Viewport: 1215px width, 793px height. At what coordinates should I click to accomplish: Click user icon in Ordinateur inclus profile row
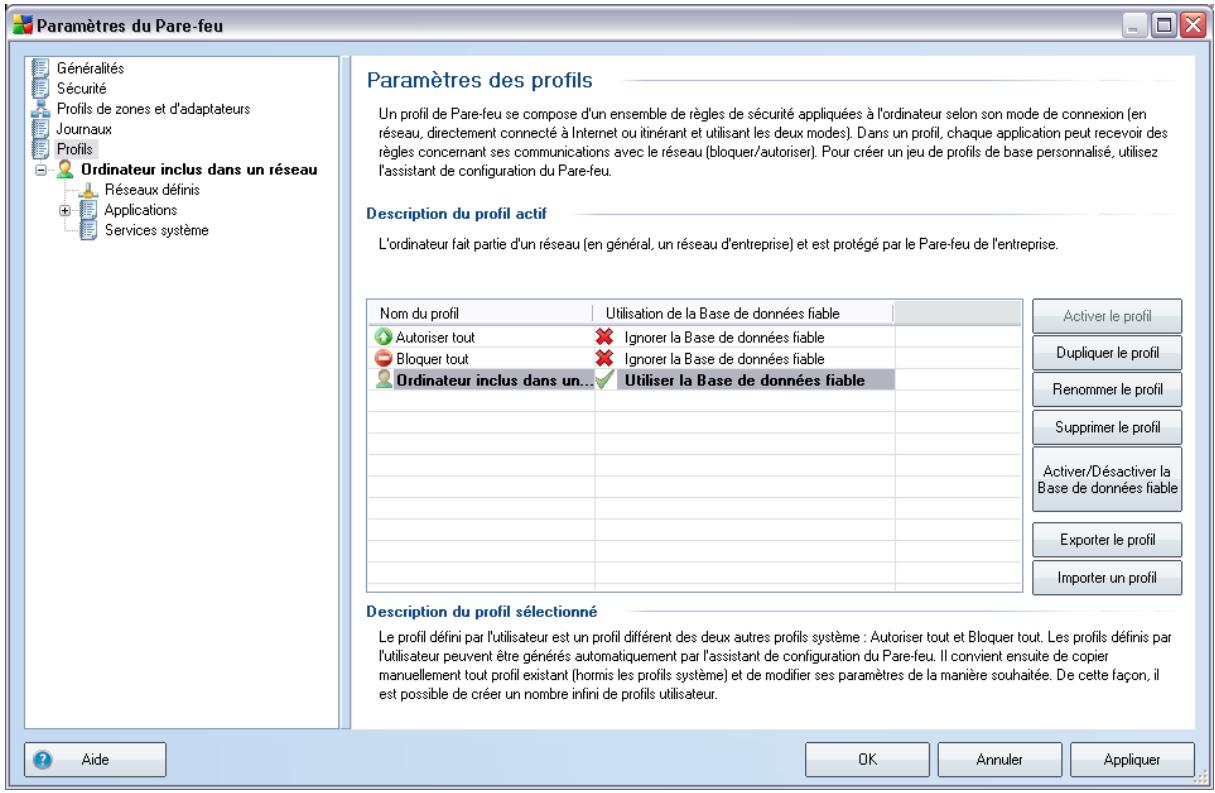click(x=385, y=379)
